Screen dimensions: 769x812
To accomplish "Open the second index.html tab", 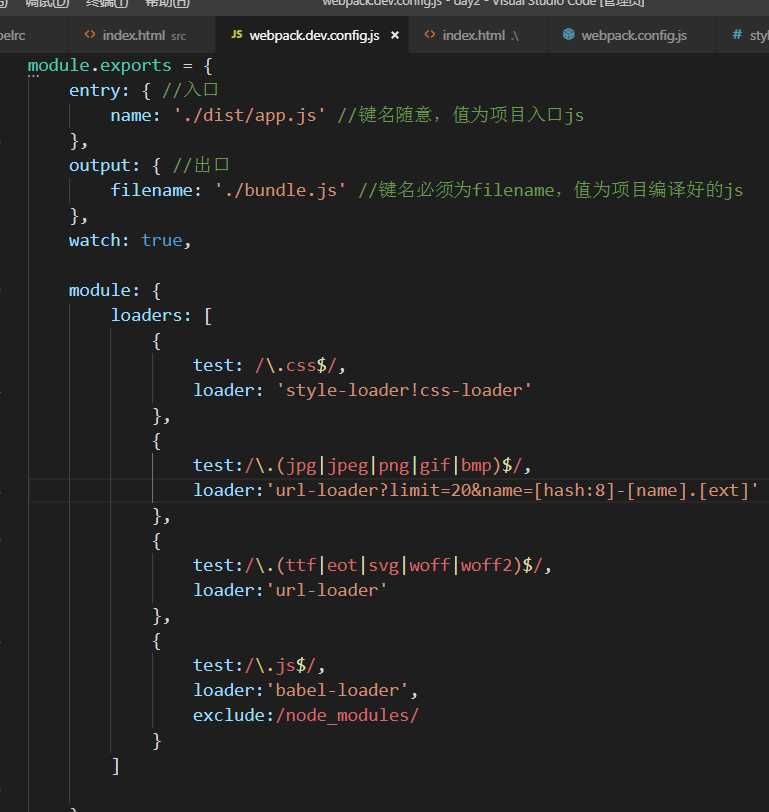I will click(x=473, y=35).
